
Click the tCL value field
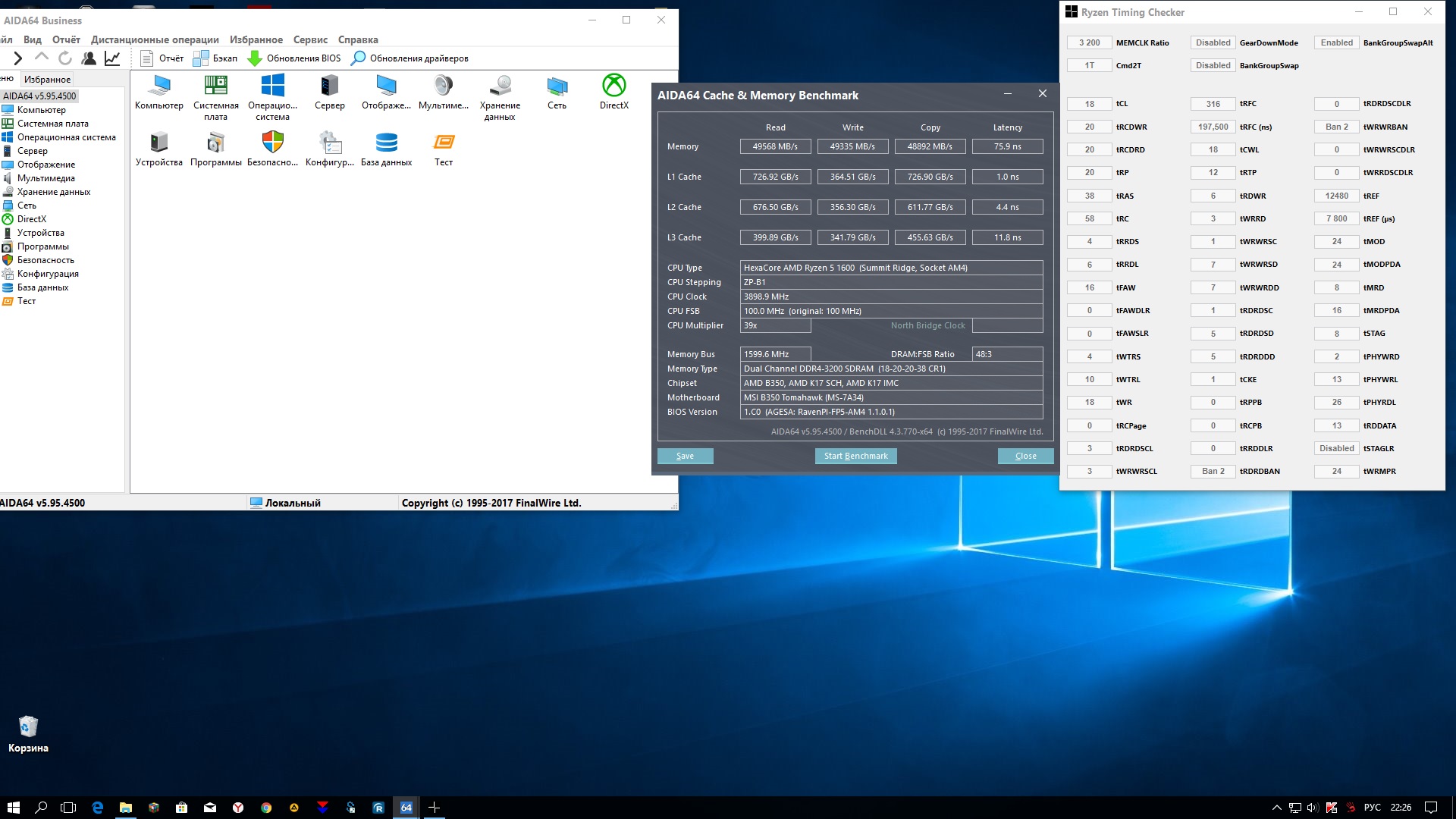[x=1089, y=104]
